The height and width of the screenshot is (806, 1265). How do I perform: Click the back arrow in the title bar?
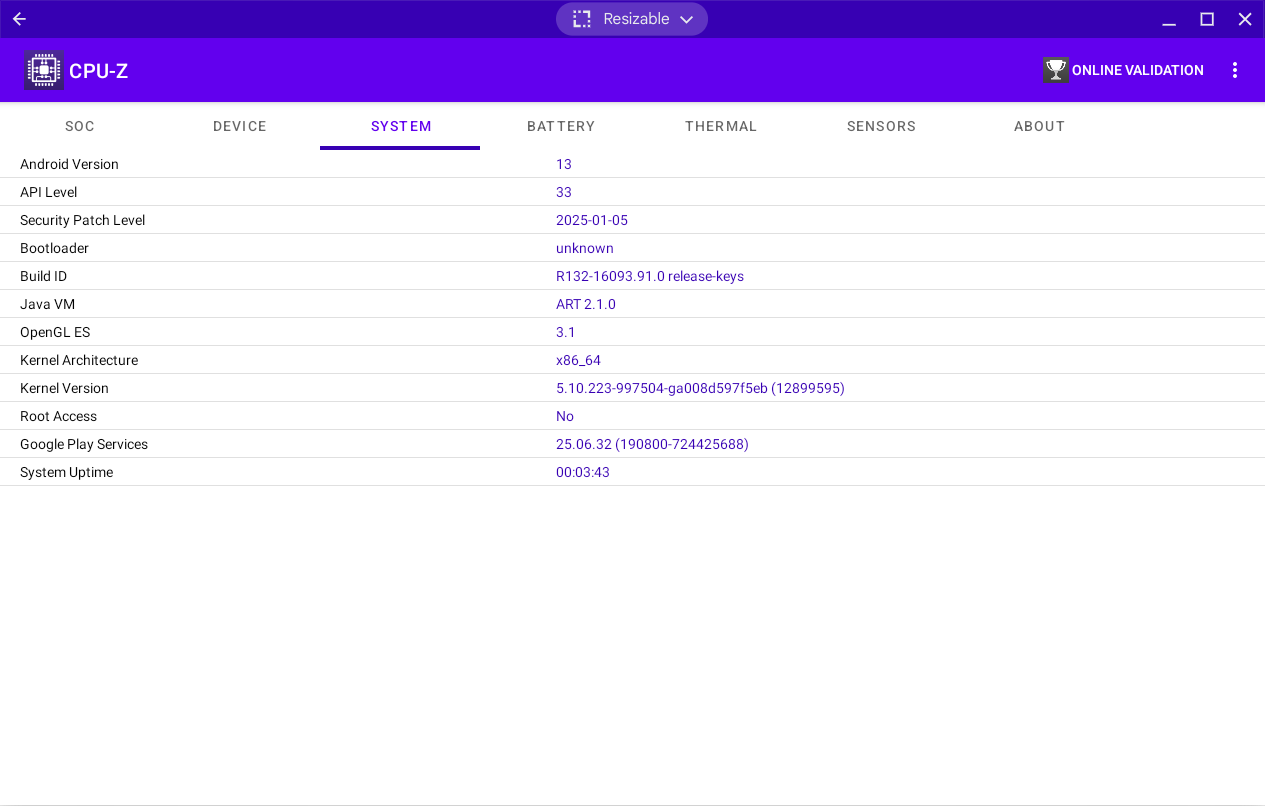coord(19,19)
